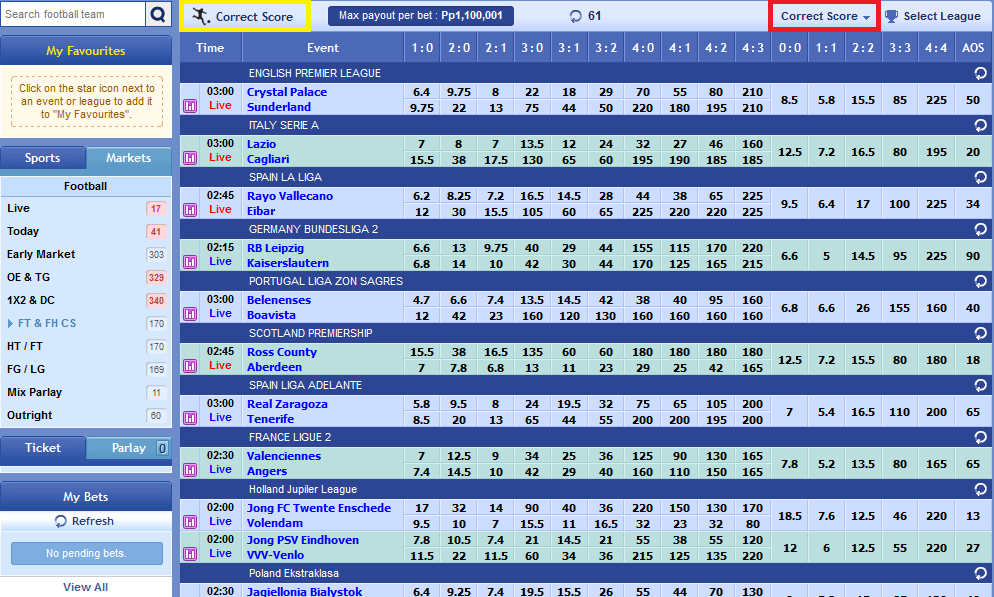Refresh the Holland Jupiler League section

coord(981,489)
